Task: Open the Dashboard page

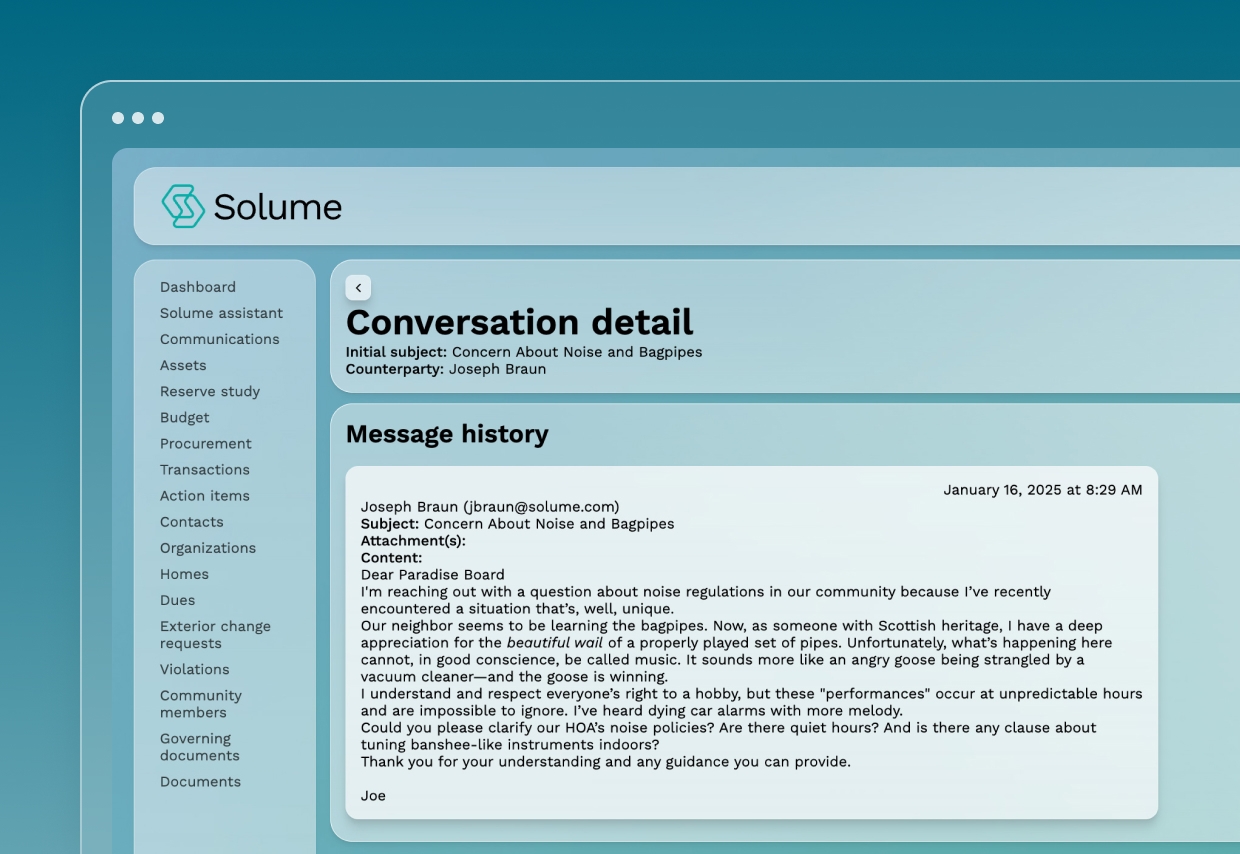Action: click(x=198, y=287)
